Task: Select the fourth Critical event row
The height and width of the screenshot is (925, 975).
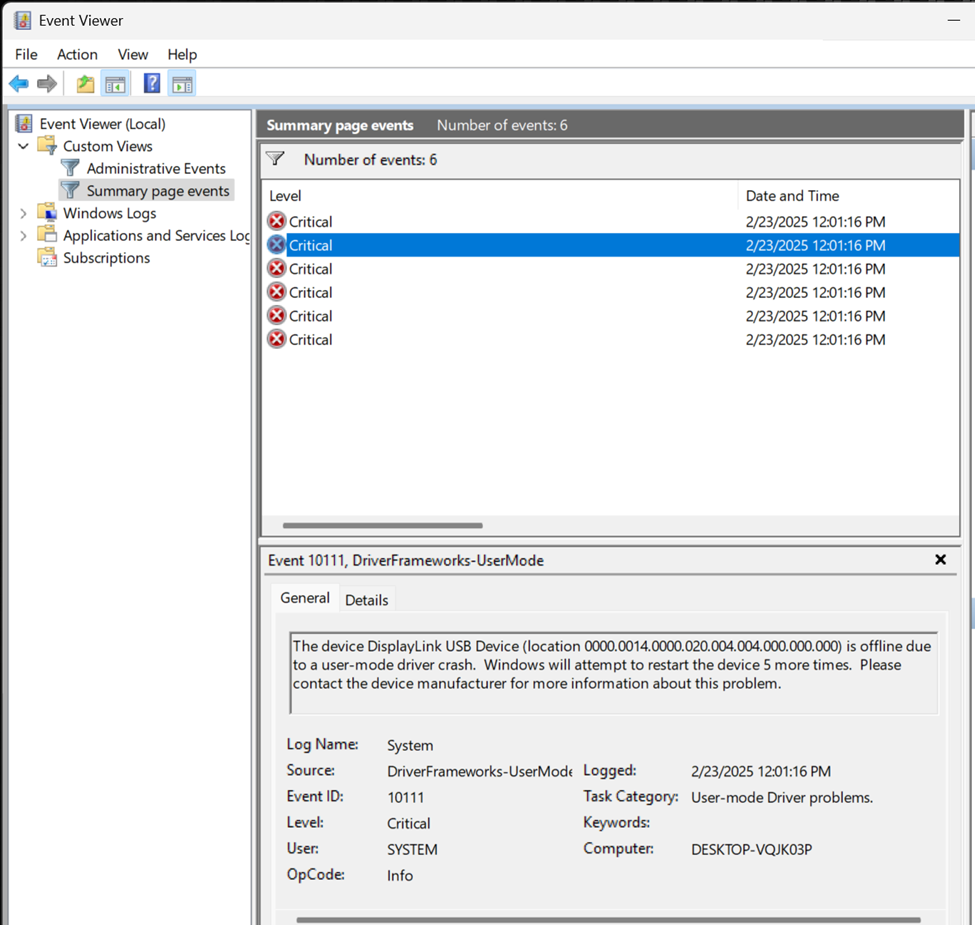Action: tap(611, 292)
